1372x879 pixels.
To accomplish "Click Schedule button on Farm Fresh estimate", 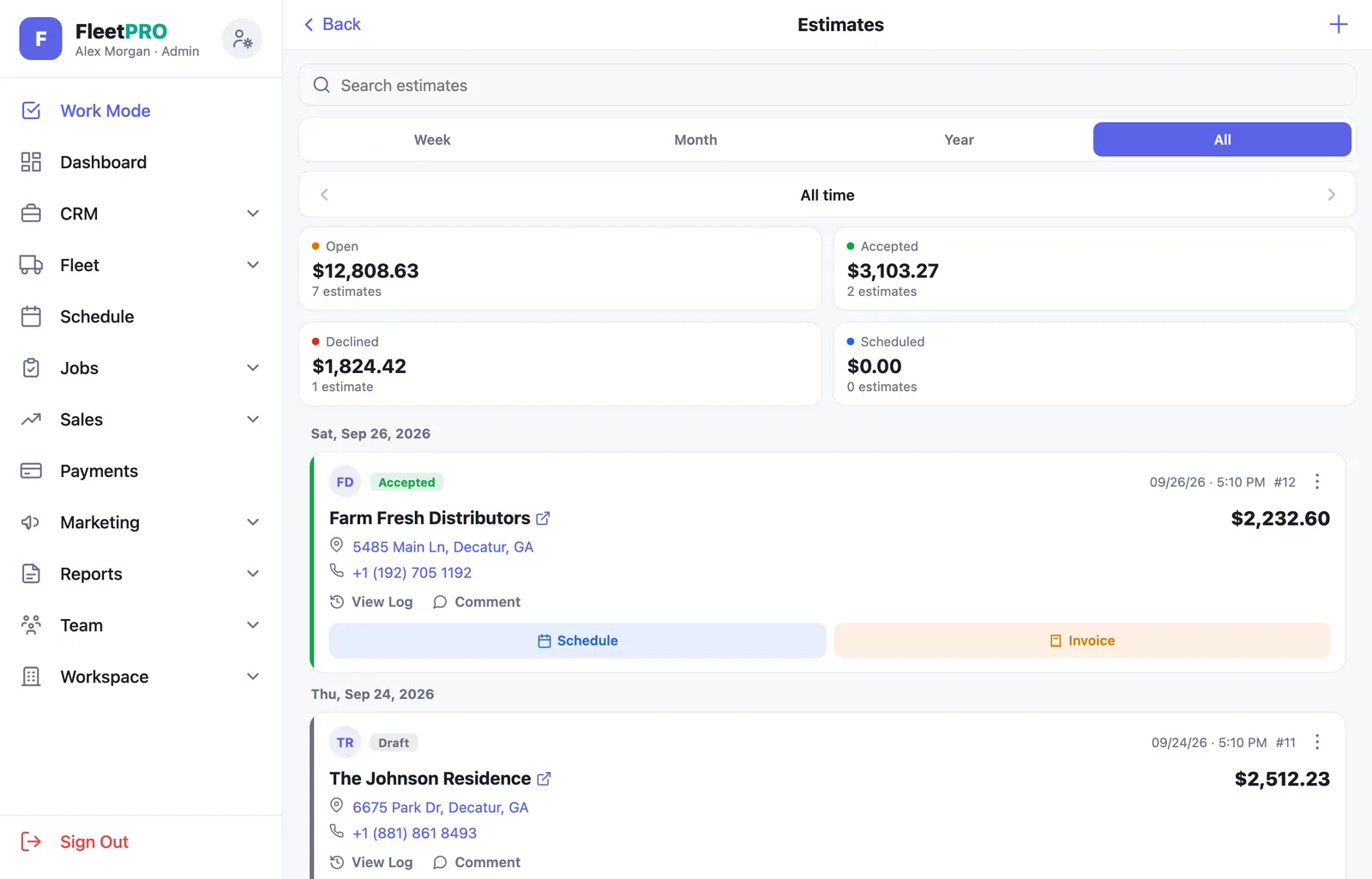I will 577,641.
